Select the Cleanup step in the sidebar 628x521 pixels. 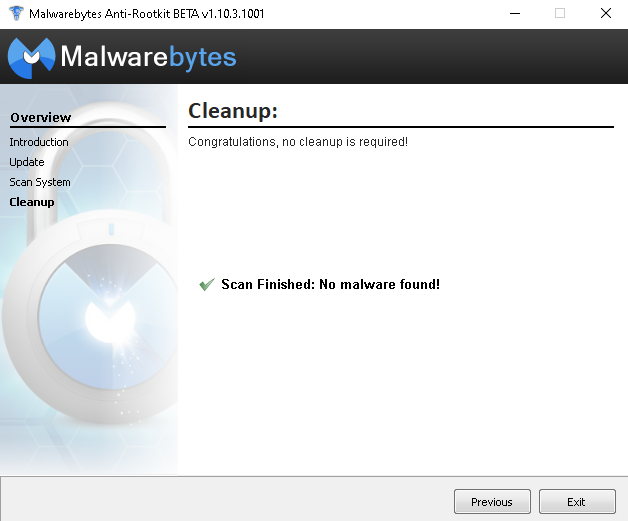32,202
